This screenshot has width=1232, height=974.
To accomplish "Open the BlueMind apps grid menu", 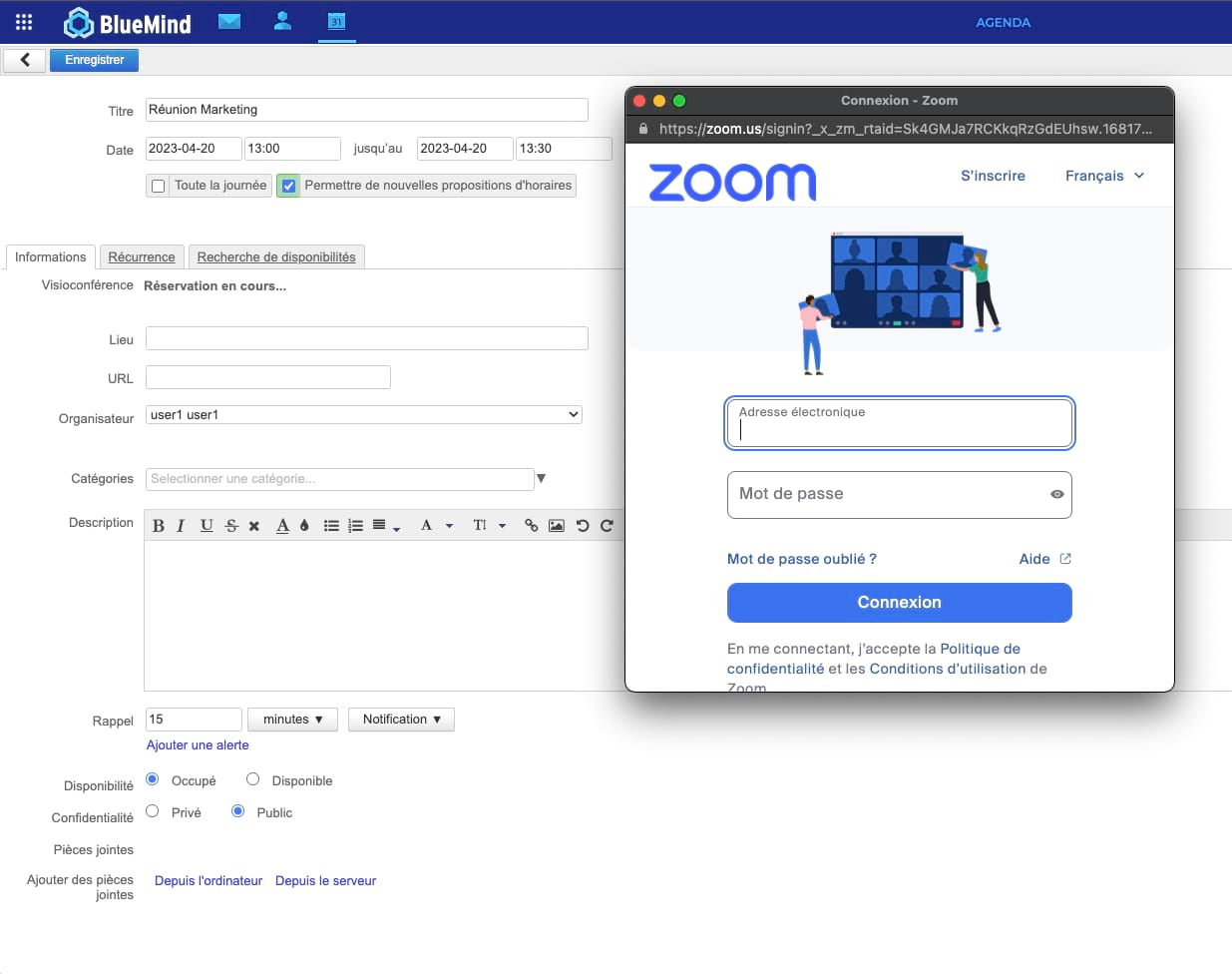I will pos(24,22).
